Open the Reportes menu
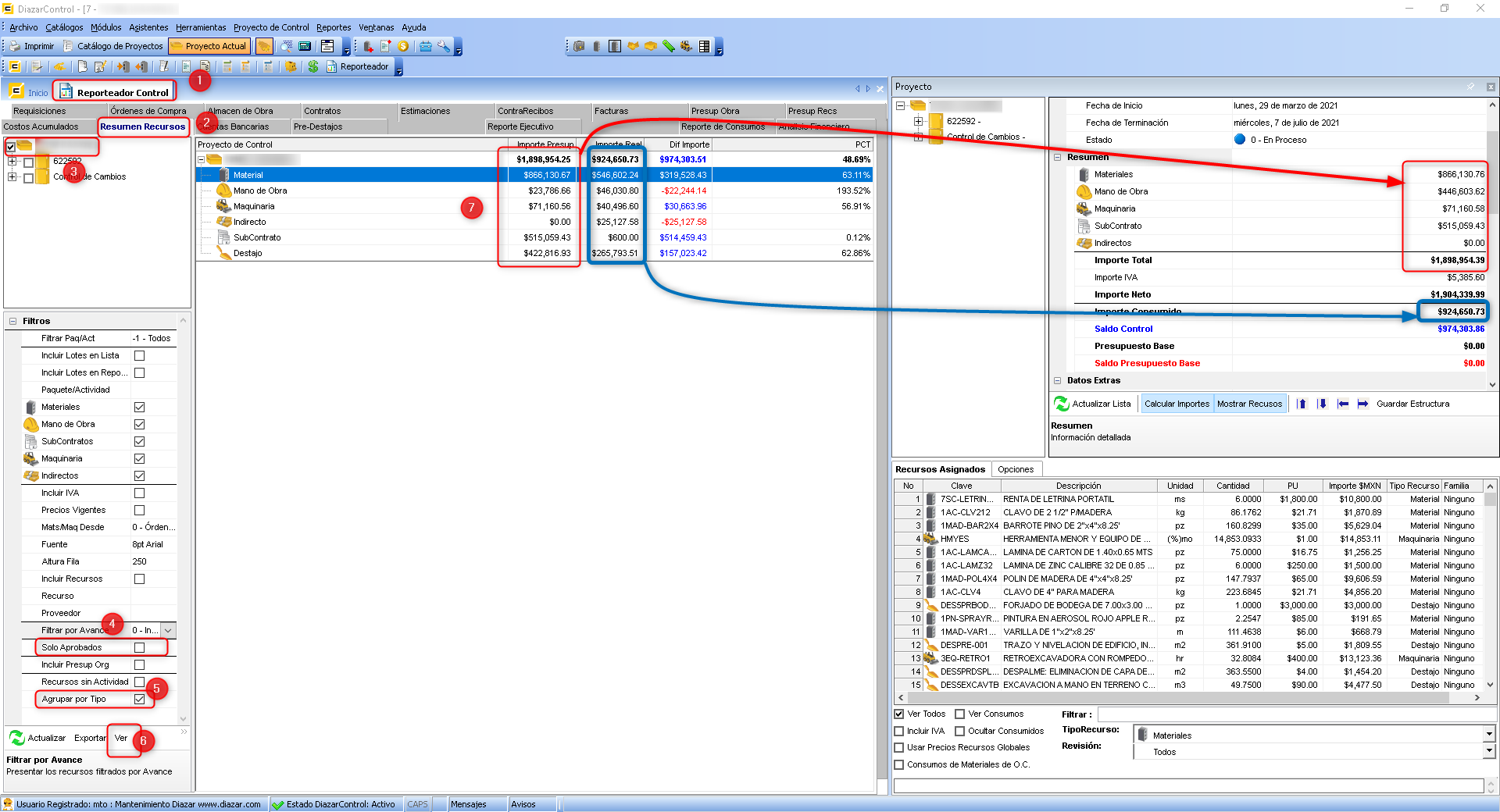This screenshot has width=1500, height=812. click(x=333, y=27)
